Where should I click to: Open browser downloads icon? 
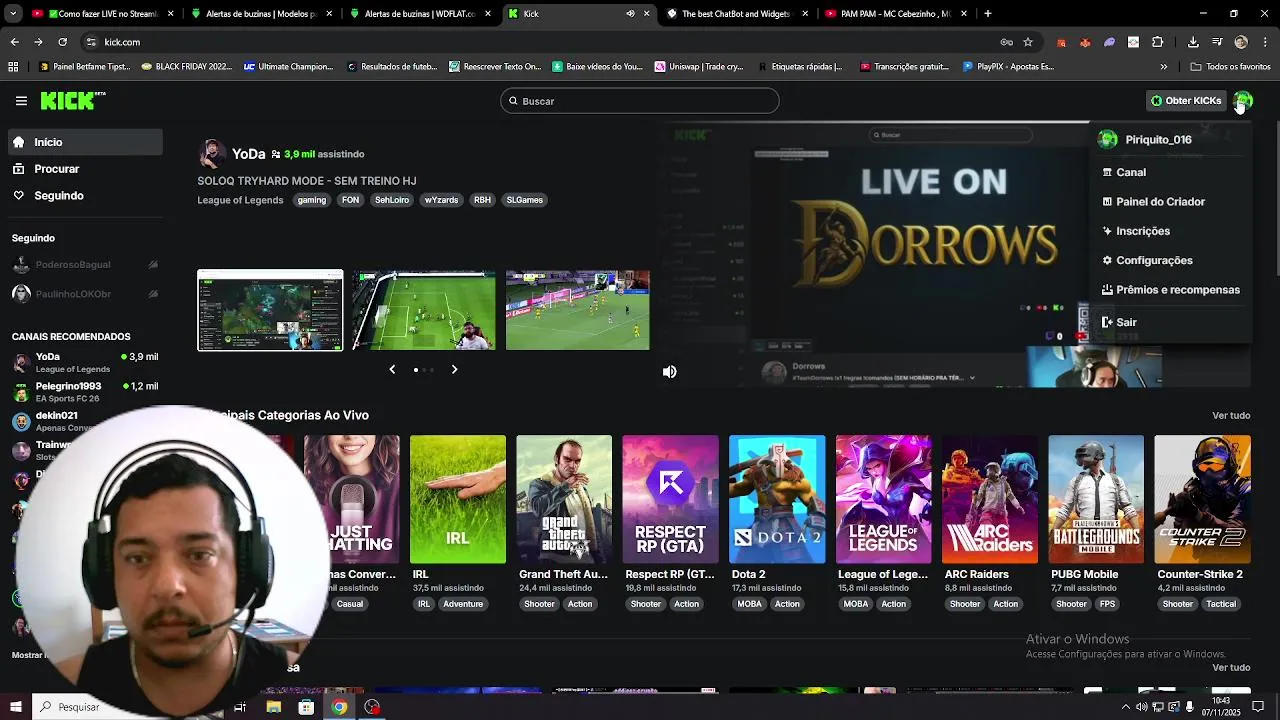(1193, 42)
